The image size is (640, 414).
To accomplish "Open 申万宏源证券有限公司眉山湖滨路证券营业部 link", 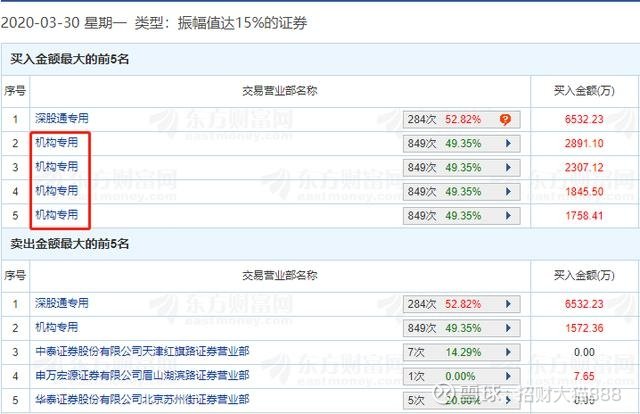I will click(142, 376).
